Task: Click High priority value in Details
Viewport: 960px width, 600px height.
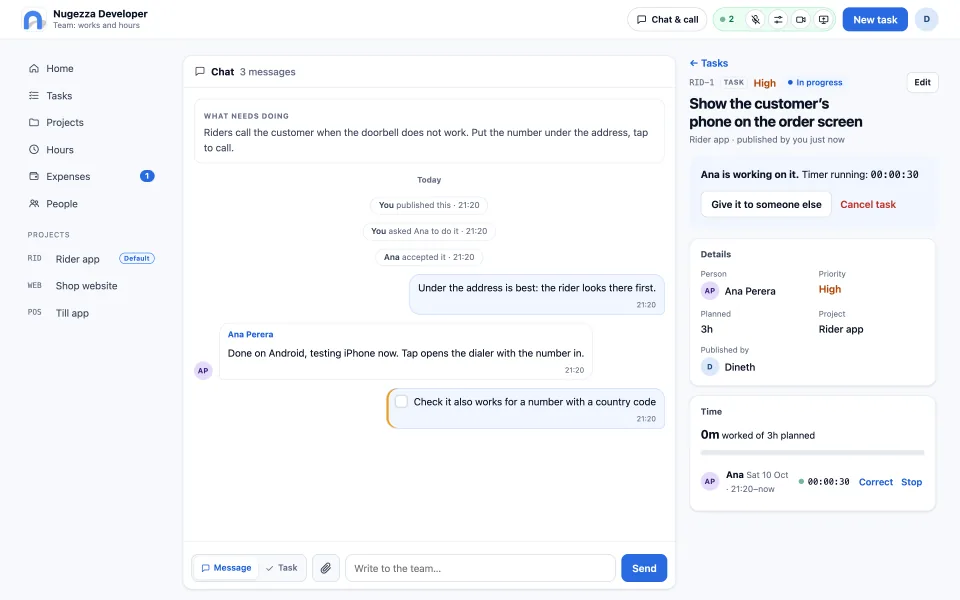Action: [830, 289]
